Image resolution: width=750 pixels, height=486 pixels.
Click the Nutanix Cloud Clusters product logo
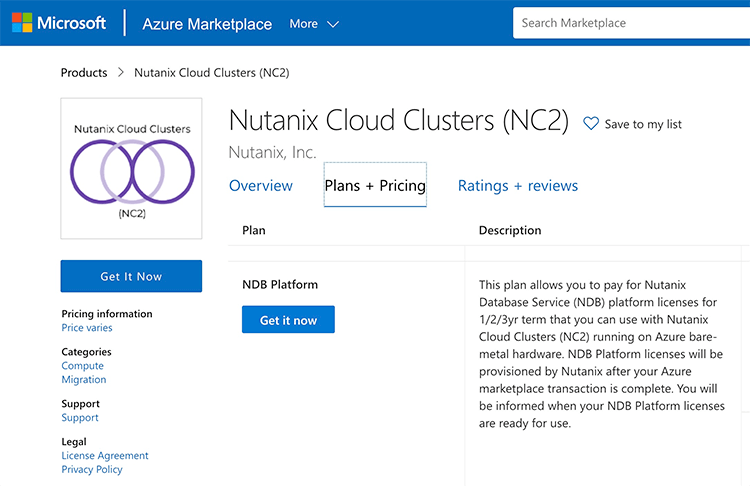(x=131, y=168)
